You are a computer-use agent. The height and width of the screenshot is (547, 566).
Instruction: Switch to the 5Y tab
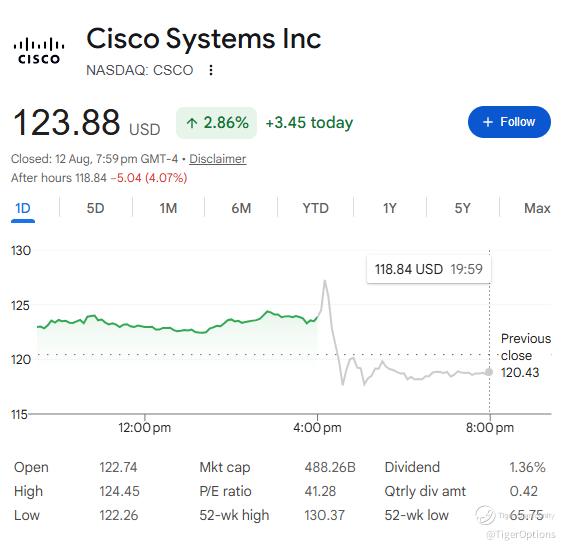[462, 208]
